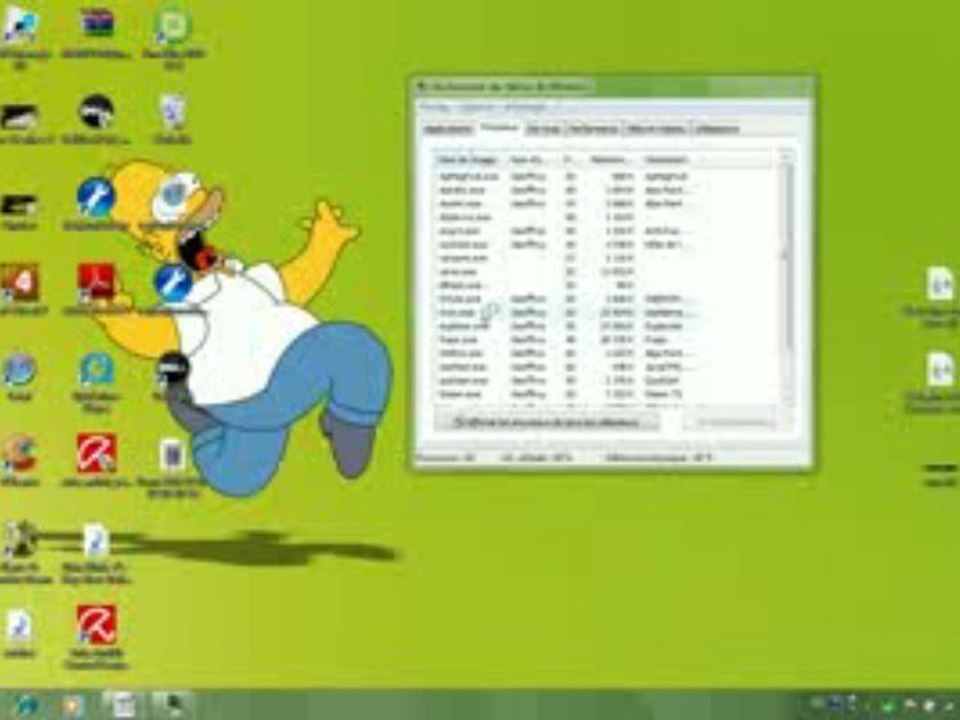Click the Task Manager taskbar icon
The image size is (960, 720).
click(x=173, y=706)
